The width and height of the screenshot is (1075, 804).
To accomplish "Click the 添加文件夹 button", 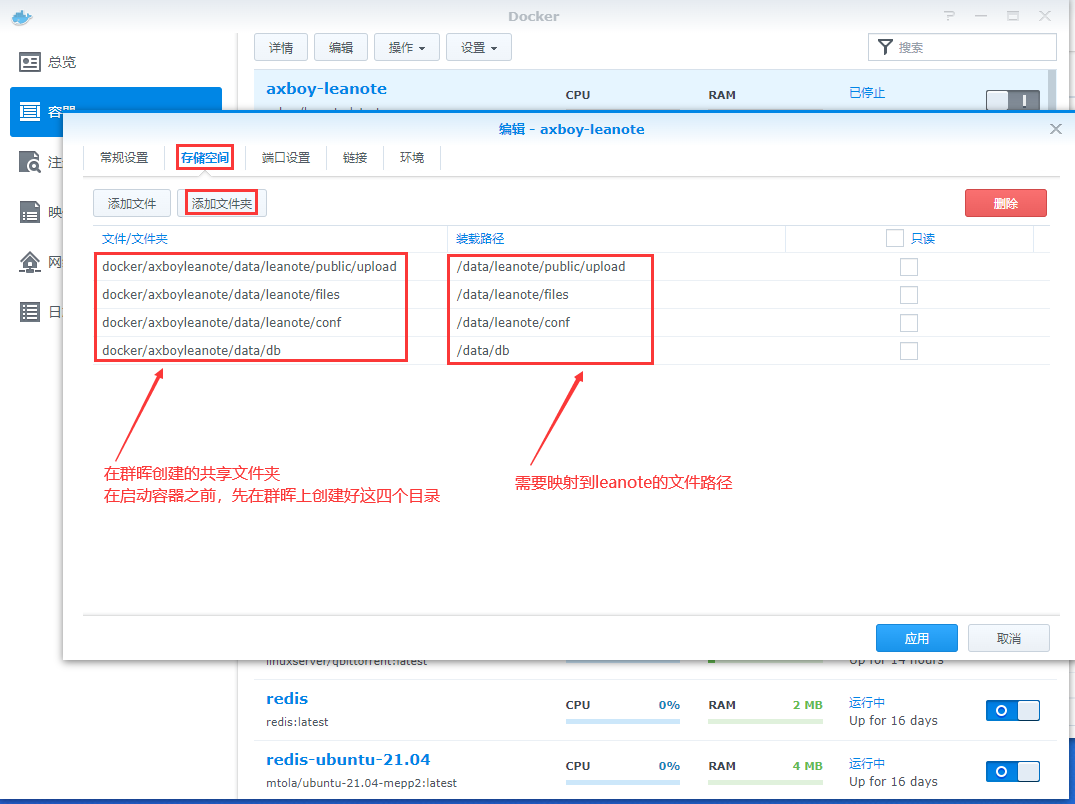I will pyautogui.click(x=221, y=204).
